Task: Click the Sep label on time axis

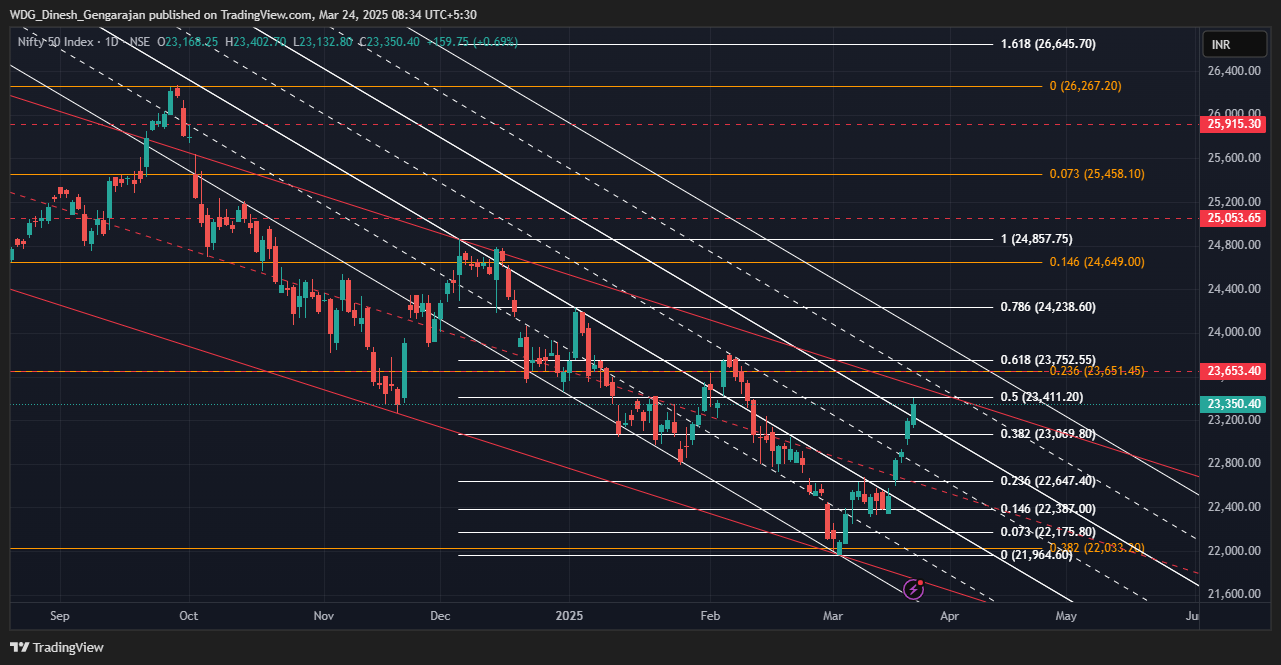Action: click(59, 616)
